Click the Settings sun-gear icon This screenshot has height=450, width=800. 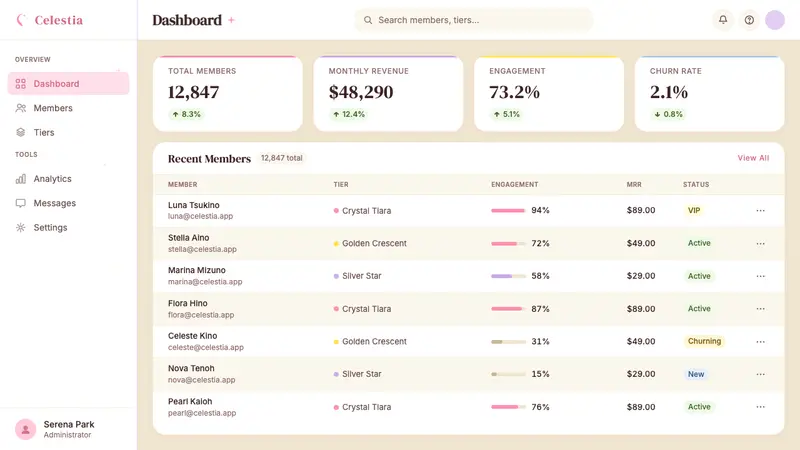20,228
